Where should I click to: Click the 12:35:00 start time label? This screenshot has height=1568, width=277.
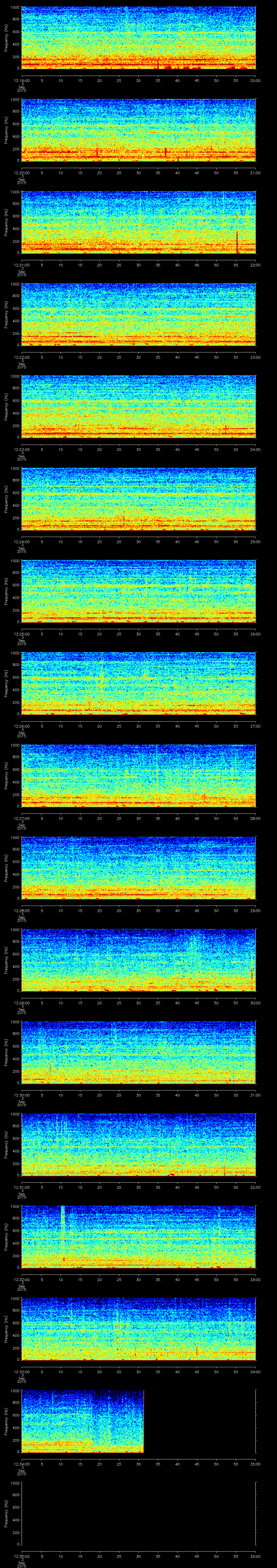(x=21, y=1556)
